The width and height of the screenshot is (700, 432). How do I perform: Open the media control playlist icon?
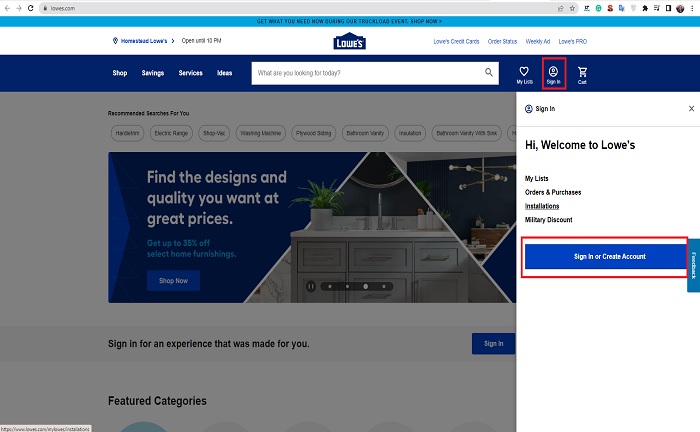point(657,8)
